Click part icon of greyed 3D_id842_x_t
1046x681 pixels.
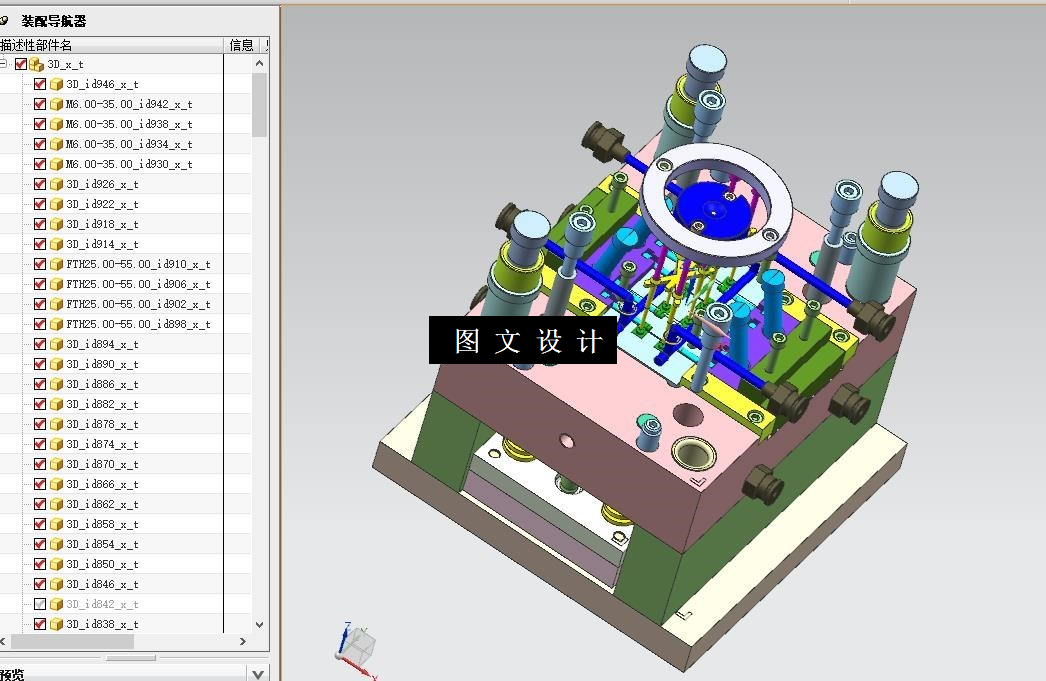(x=56, y=604)
